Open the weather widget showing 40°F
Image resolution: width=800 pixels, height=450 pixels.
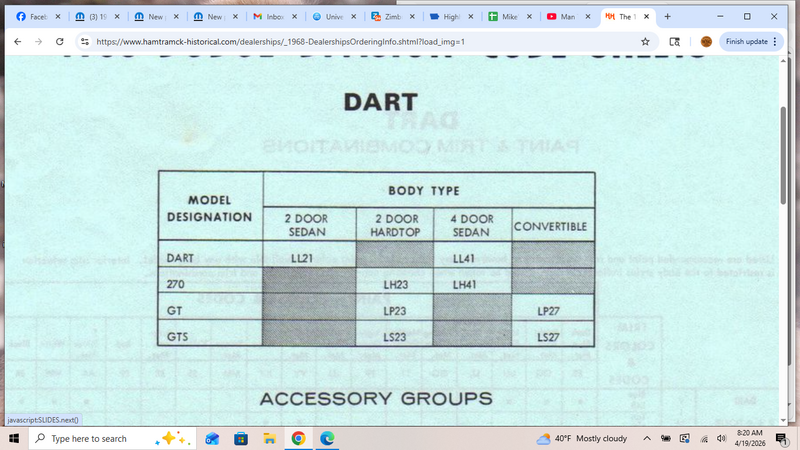pos(582,438)
